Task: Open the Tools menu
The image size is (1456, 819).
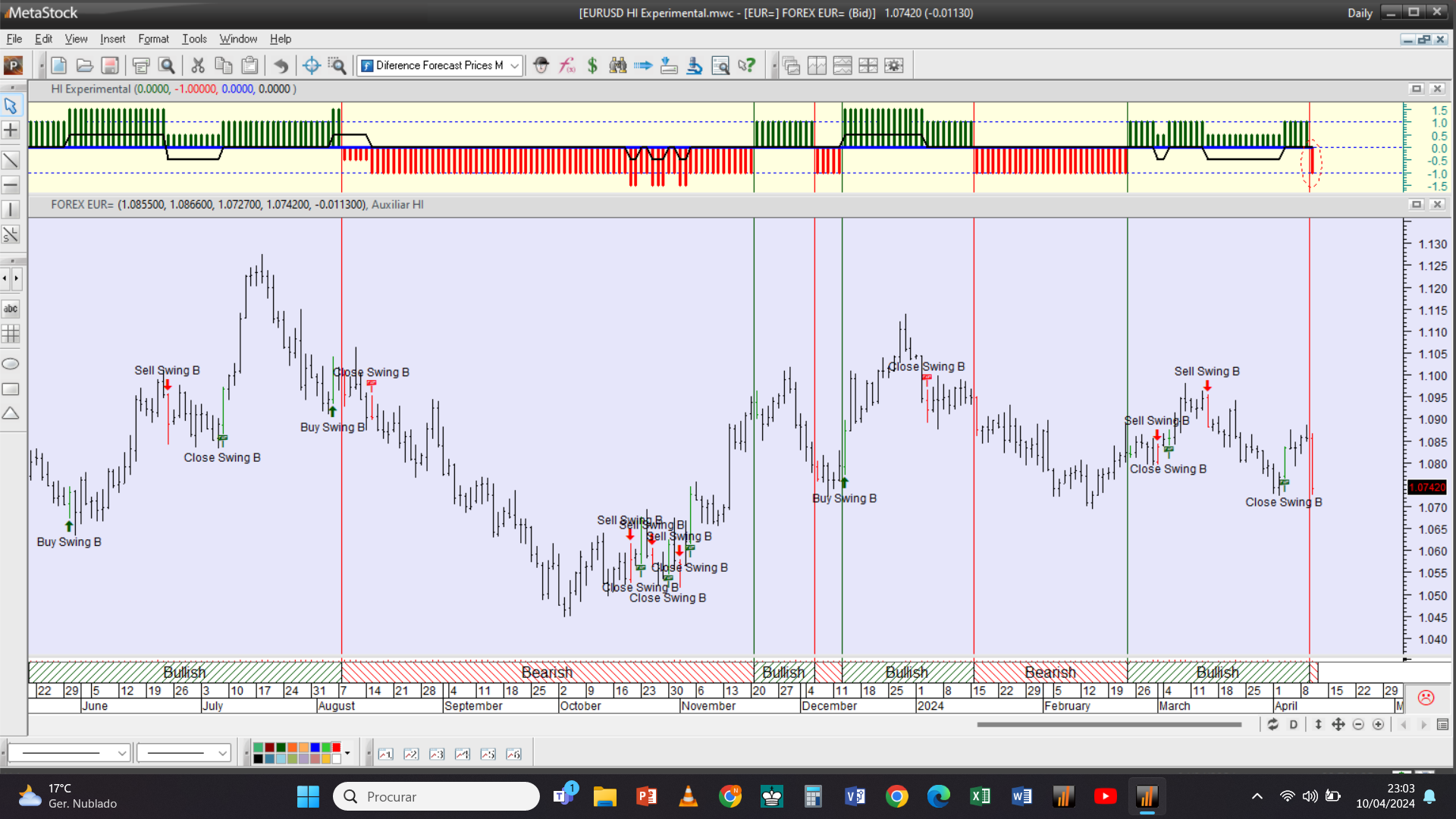Action: [194, 39]
